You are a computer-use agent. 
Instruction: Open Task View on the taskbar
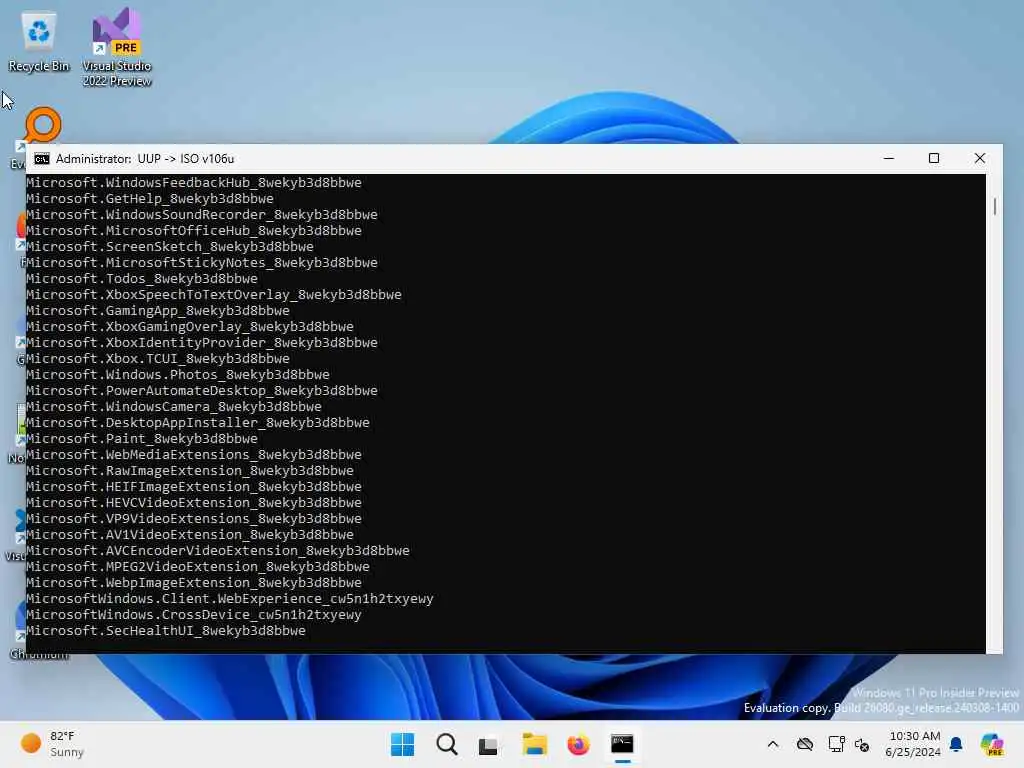pyautogui.click(x=488, y=744)
